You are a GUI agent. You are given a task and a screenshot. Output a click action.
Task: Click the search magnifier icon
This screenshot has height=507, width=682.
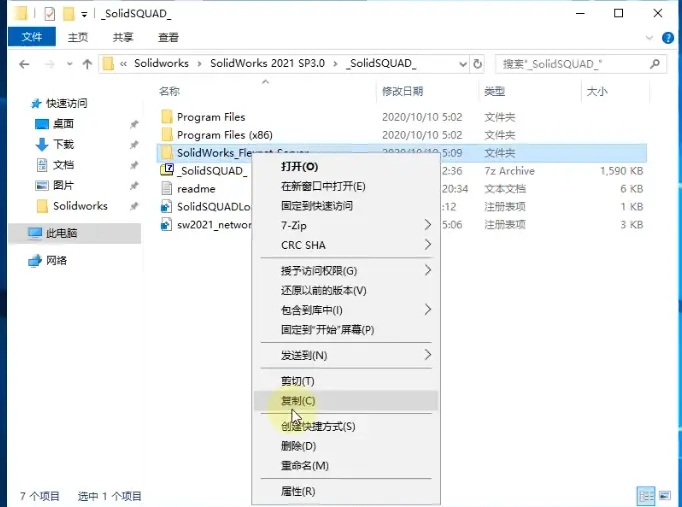click(655, 64)
